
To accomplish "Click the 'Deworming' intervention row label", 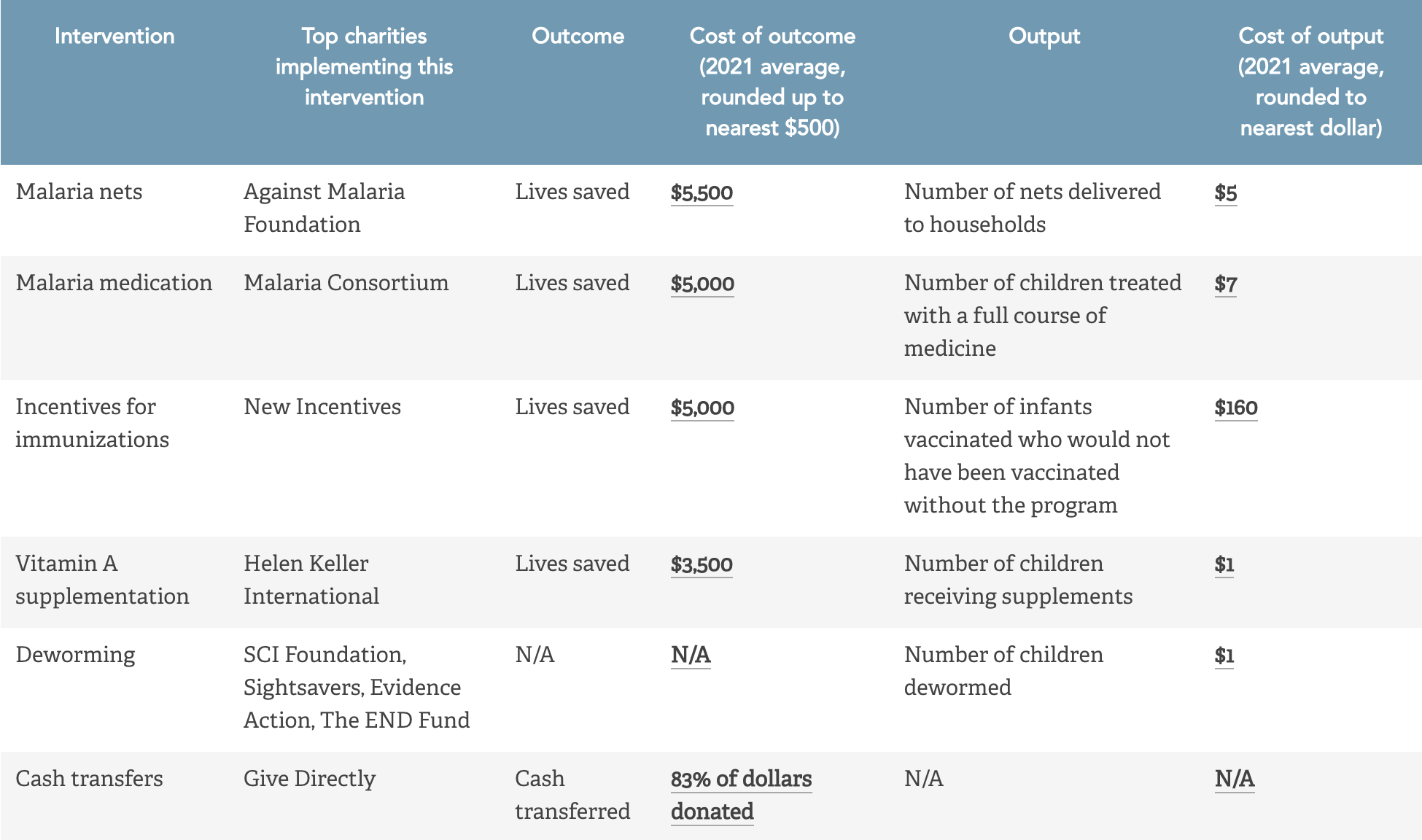I will point(75,655).
